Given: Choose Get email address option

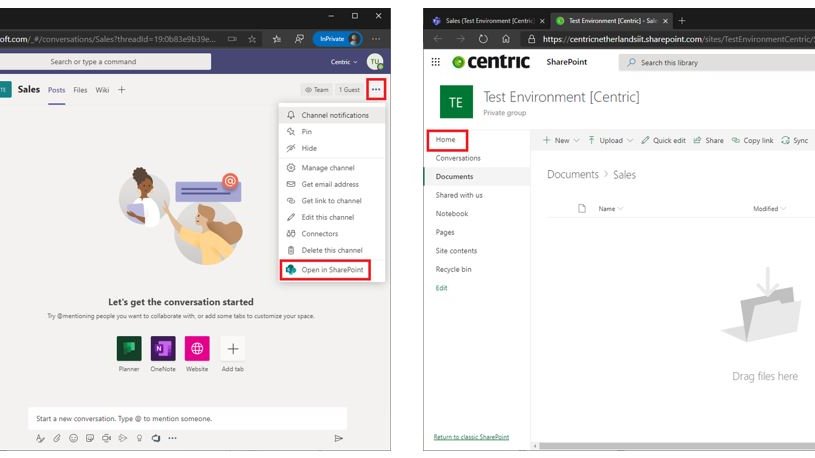Looking at the screenshot, I should pyautogui.click(x=332, y=184).
